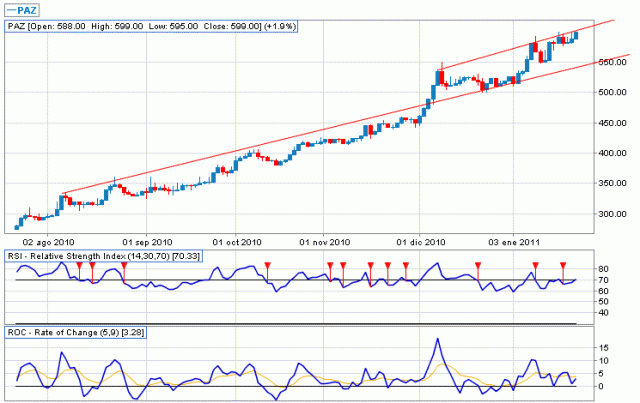
Task: Click the 03 ene 2011 date label
Action: pos(514,242)
